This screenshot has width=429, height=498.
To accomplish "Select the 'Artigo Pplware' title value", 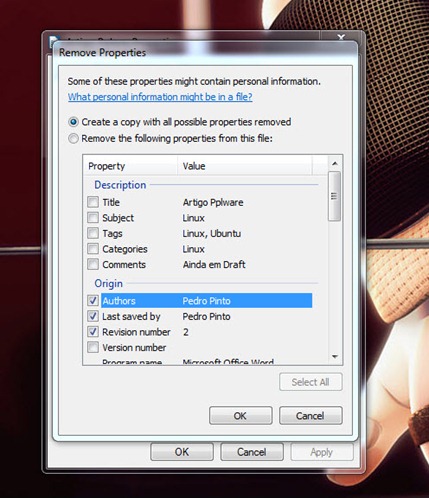I will pos(213,202).
